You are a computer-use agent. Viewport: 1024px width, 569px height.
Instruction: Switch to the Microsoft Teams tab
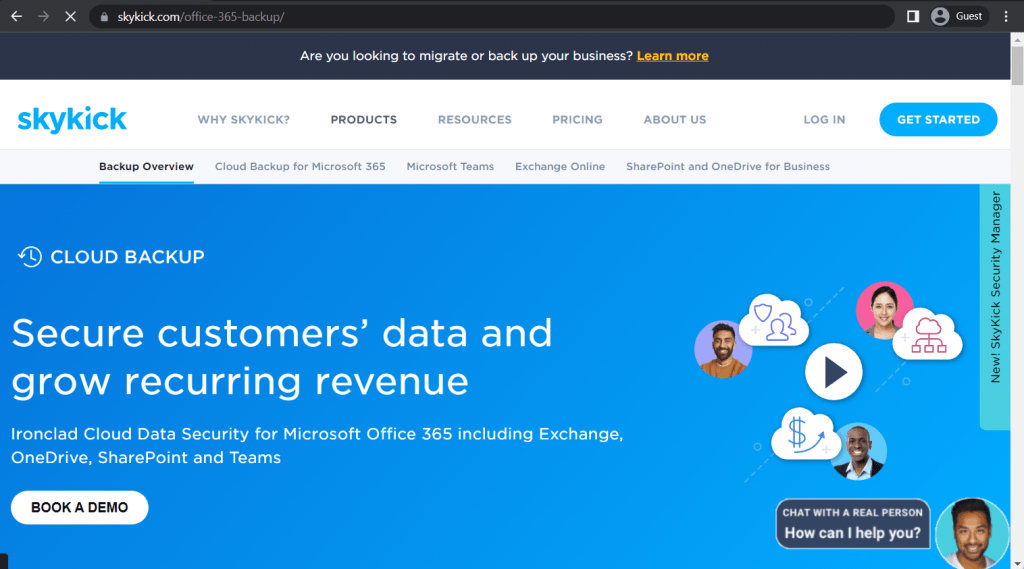(x=450, y=167)
